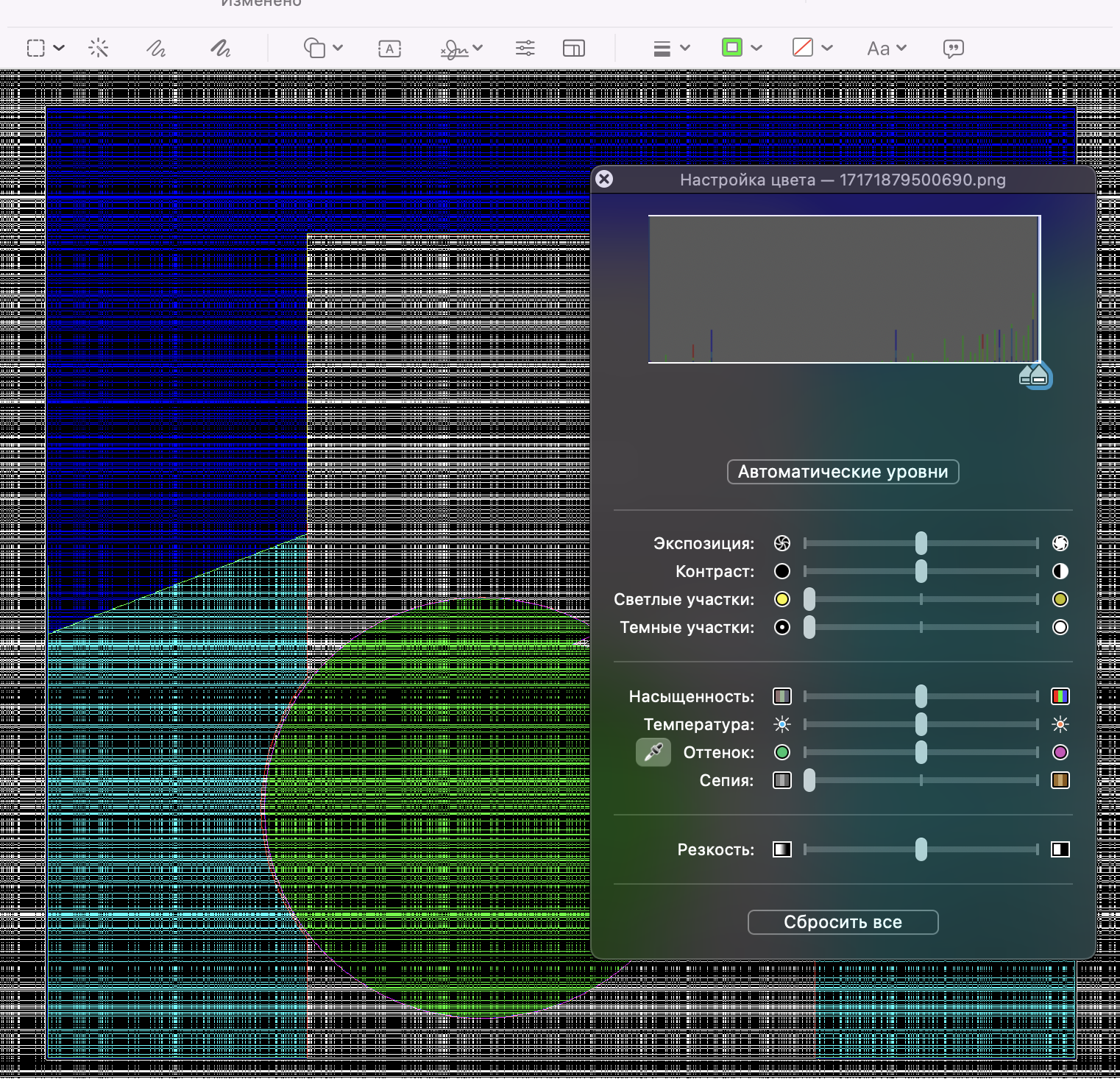Click the Сбросить все button
The height and width of the screenshot is (1079, 1120).
[843, 922]
